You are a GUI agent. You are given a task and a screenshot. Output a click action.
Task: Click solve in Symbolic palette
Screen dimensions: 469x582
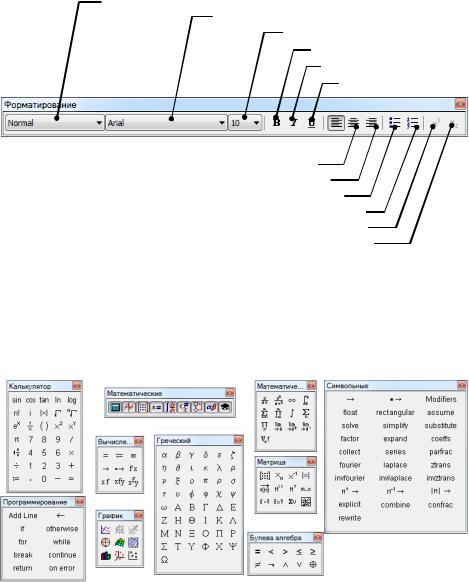pyautogui.click(x=350, y=426)
